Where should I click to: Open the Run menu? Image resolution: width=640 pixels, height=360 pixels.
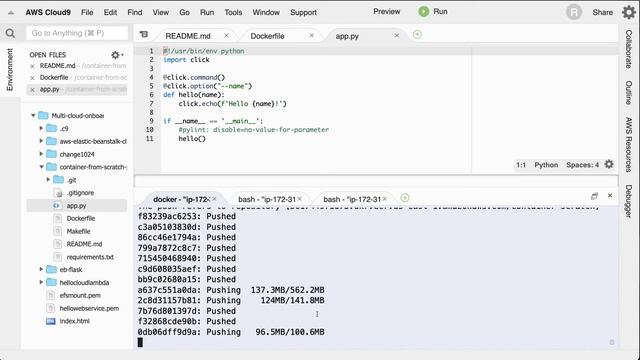[x=207, y=12]
